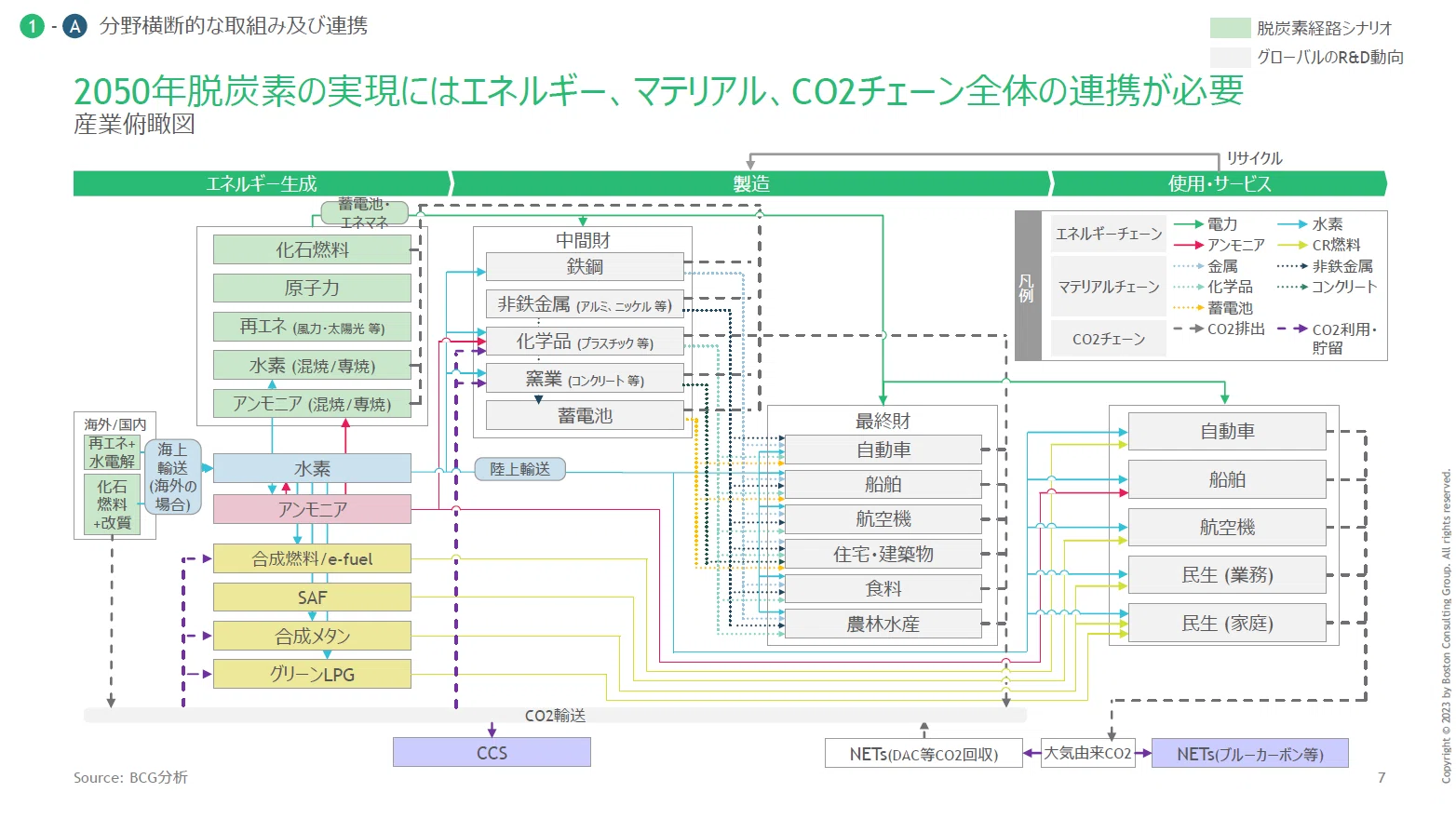Click the CO2排出 legend entry
Viewport: 1456px width, 819px height.
tap(1219, 329)
